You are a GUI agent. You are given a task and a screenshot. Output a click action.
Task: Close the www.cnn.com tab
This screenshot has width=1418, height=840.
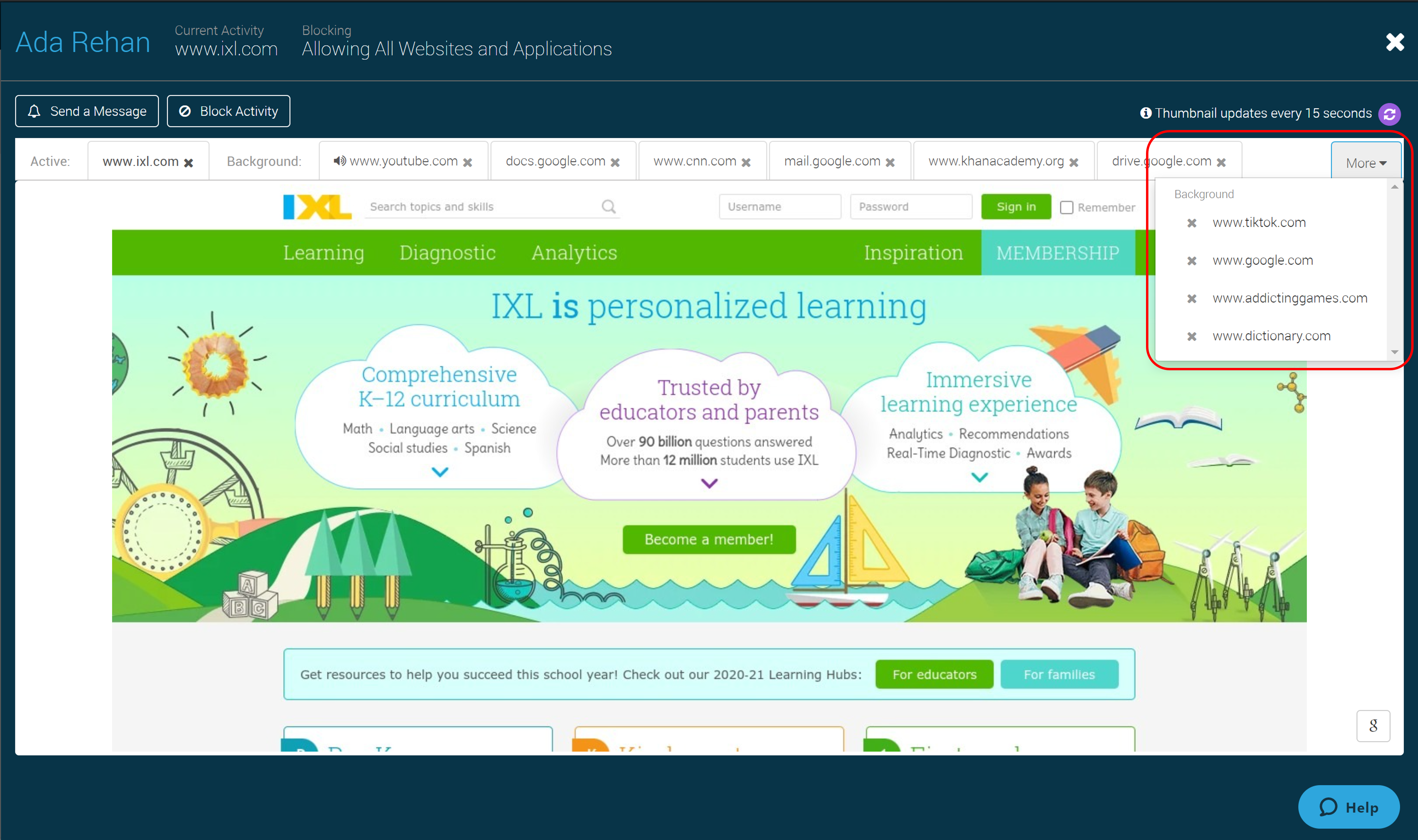coord(746,163)
